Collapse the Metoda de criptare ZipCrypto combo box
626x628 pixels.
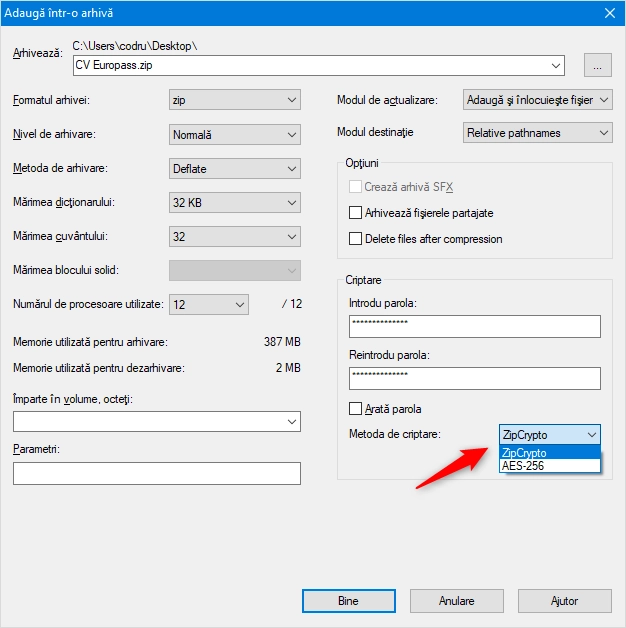point(550,435)
